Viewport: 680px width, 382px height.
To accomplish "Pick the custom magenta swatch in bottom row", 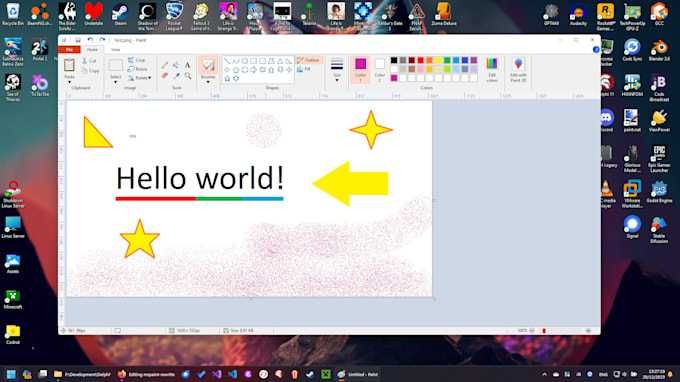I will pyautogui.click(x=394, y=78).
